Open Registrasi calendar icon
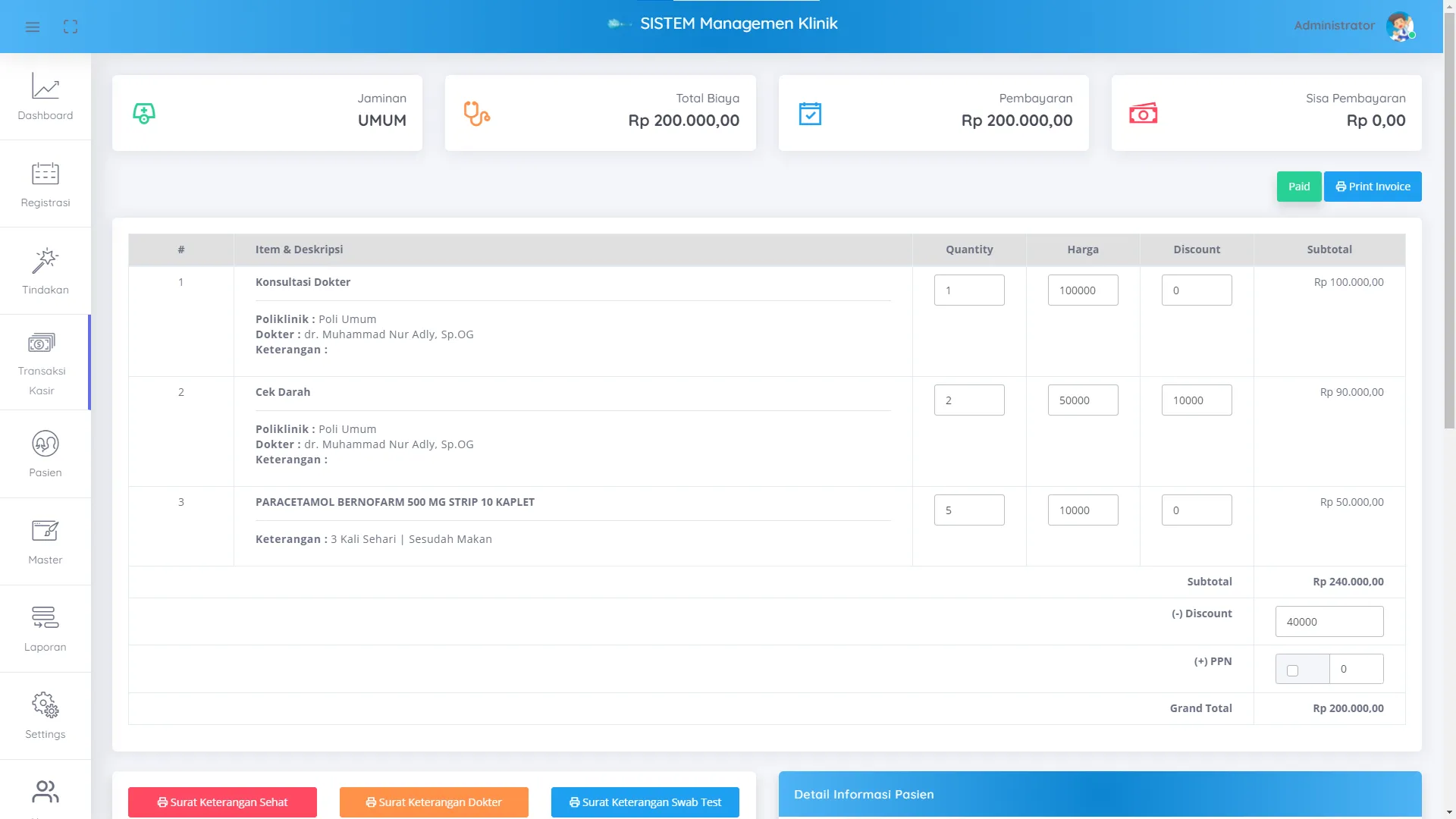The height and width of the screenshot is (819, 1456). 45,174
